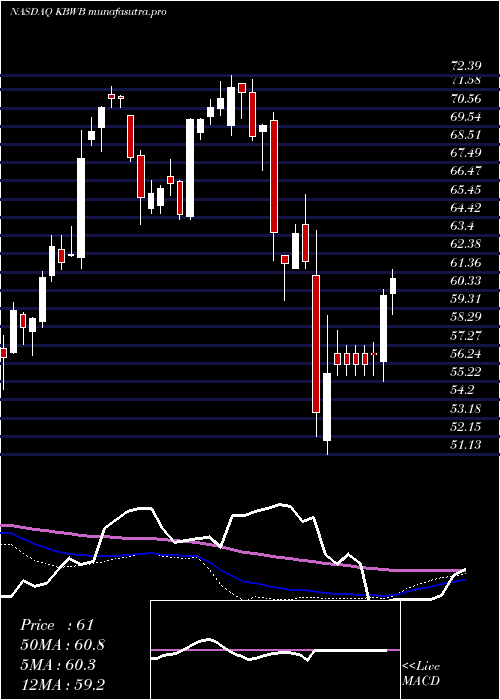
Task: Select the 59.31 price axis label
Action: coord(466,299)
